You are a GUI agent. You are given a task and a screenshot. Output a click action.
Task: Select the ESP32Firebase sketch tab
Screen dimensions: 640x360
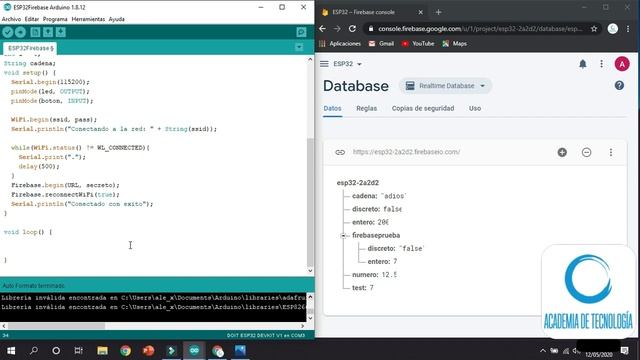[x=29, y=48]
